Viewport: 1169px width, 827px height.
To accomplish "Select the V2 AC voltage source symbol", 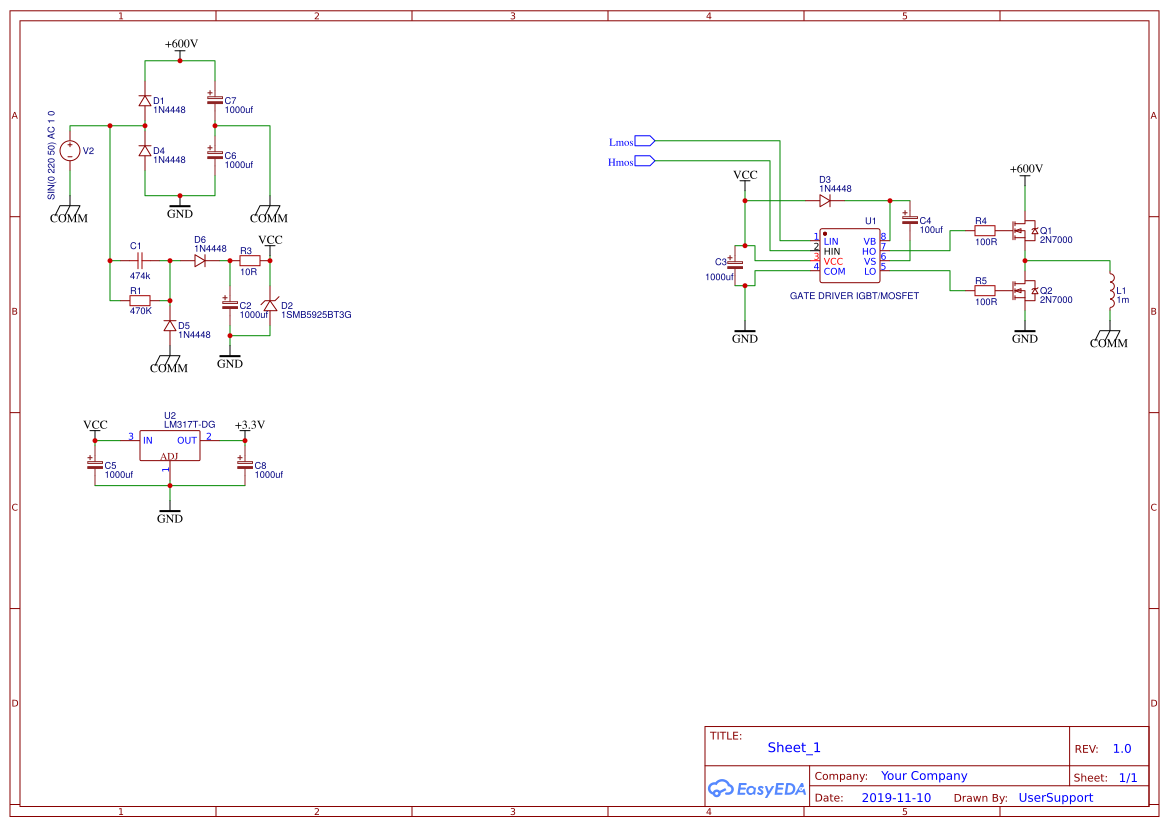I will [70, 151].
